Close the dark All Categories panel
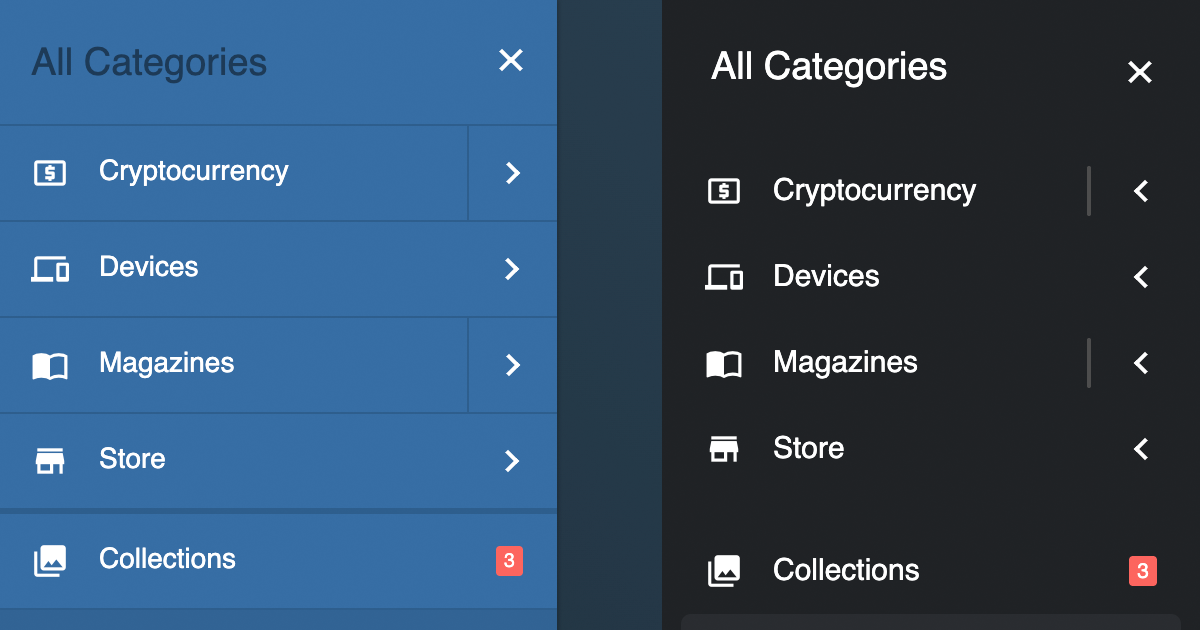Image resolution: width=1200 pixels, height=630 pixels. point(1140,72)
